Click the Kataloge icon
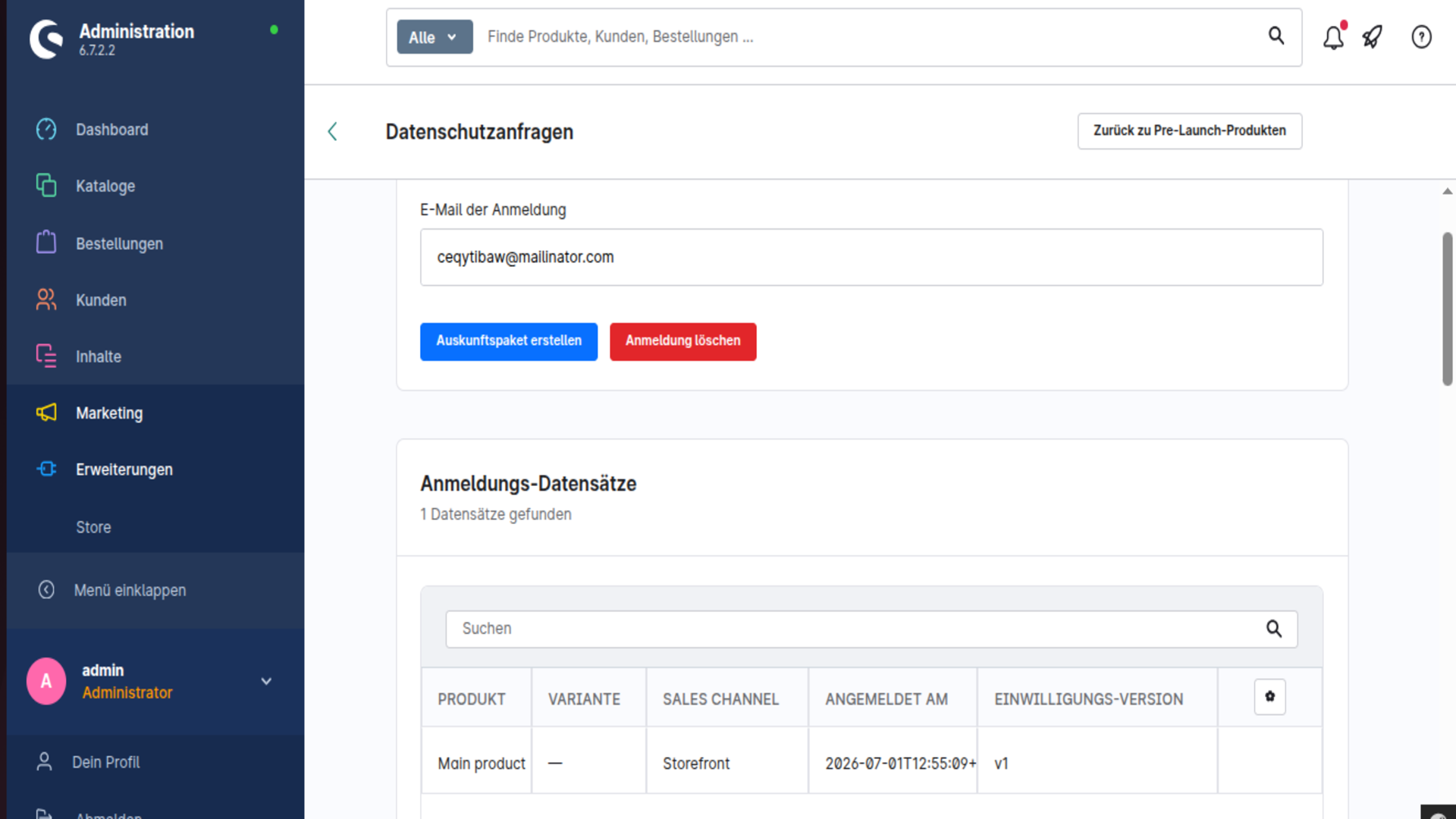 46,186
